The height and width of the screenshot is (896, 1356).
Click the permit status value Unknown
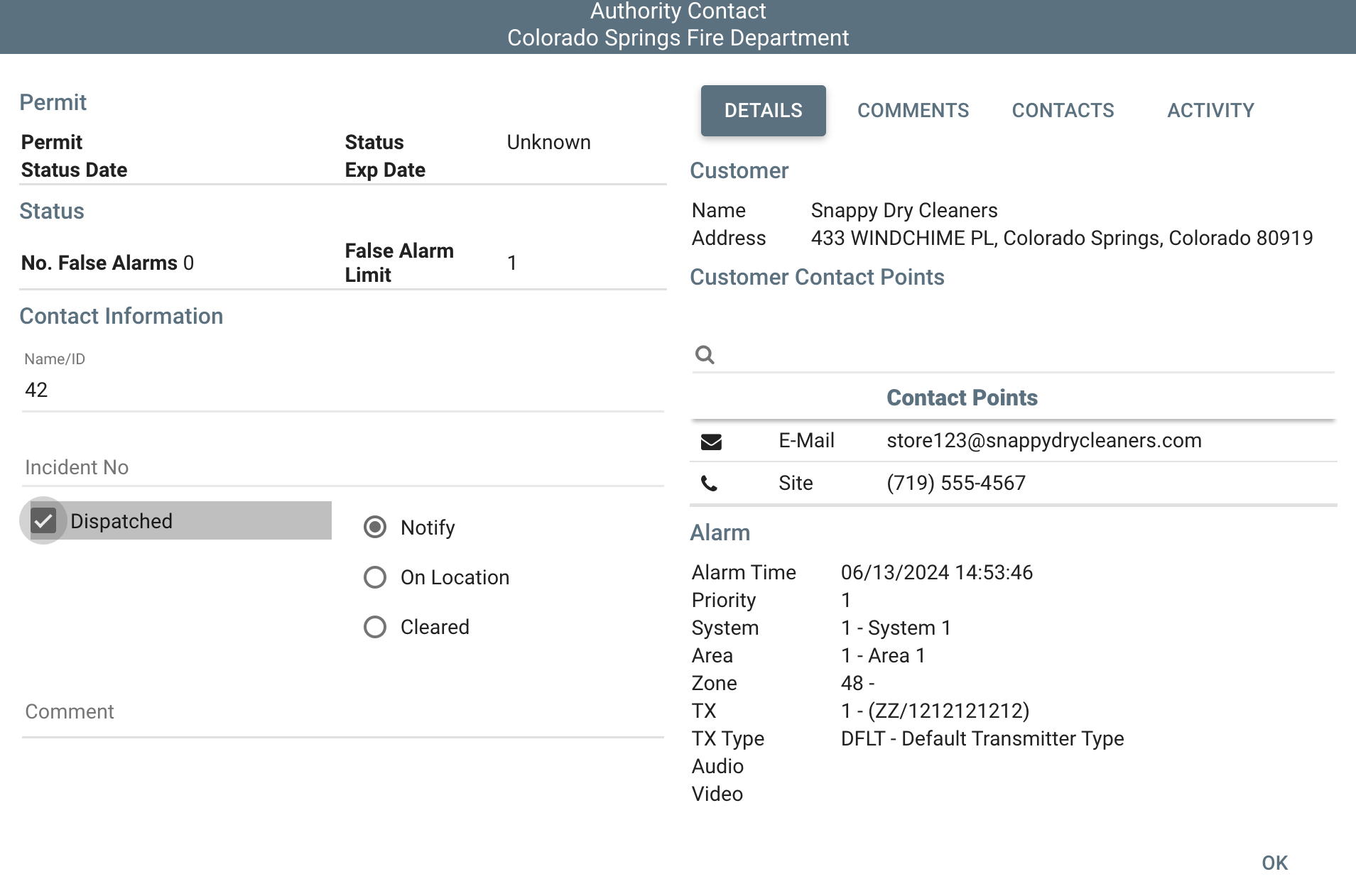click(548, 143)
